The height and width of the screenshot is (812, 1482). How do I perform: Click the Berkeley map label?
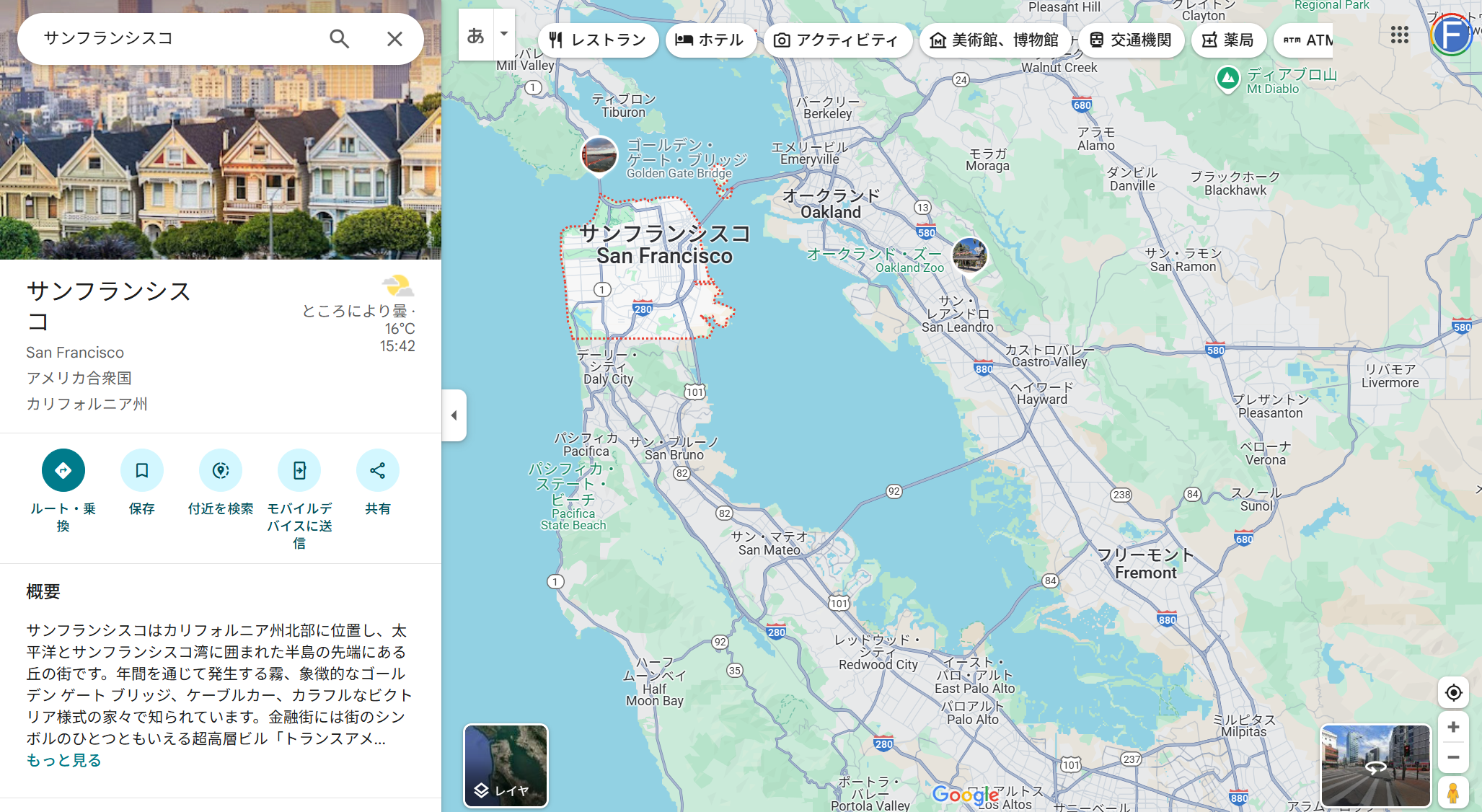tap(828, 107)
